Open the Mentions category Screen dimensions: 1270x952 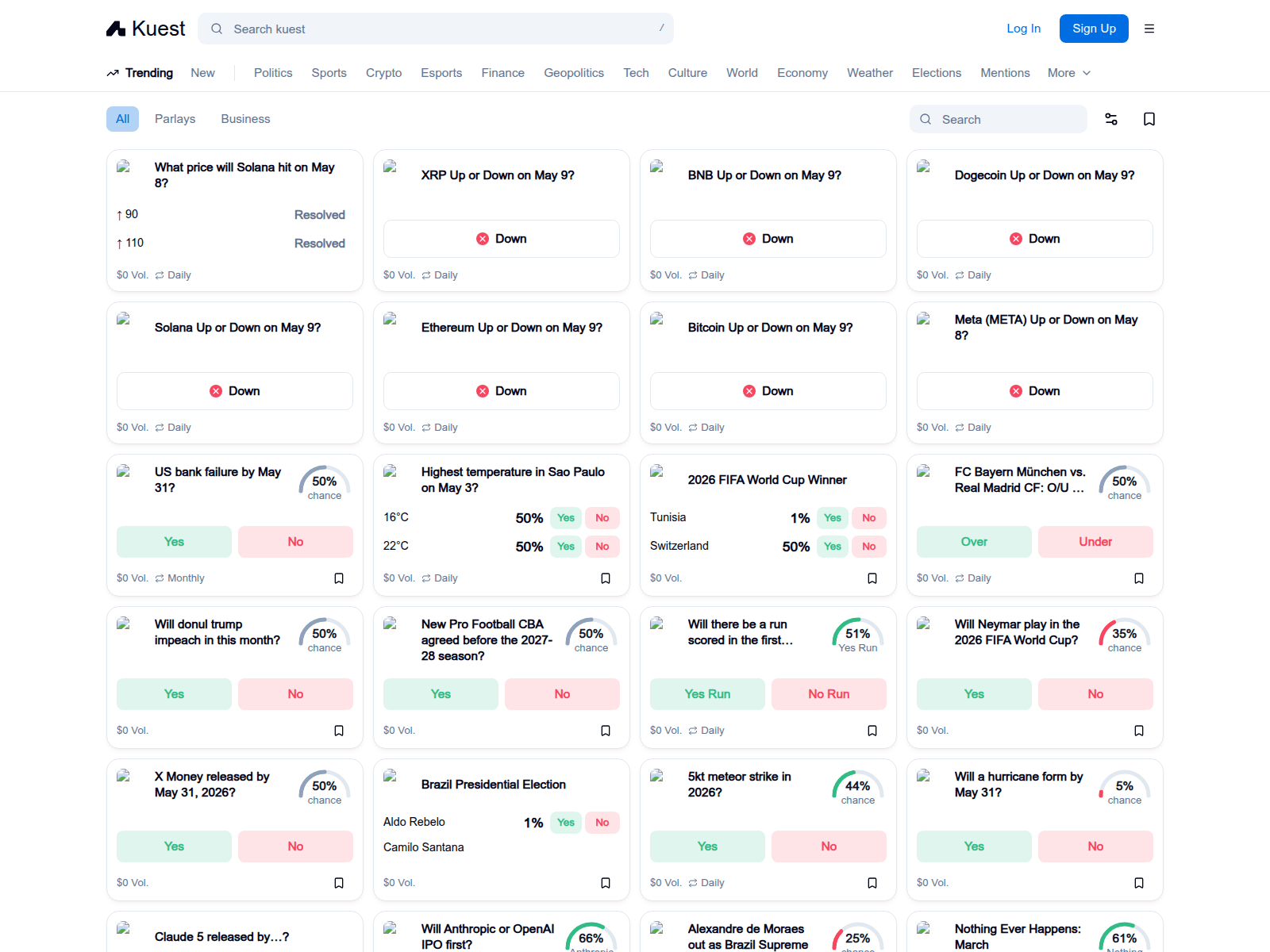pos(1005,73)
